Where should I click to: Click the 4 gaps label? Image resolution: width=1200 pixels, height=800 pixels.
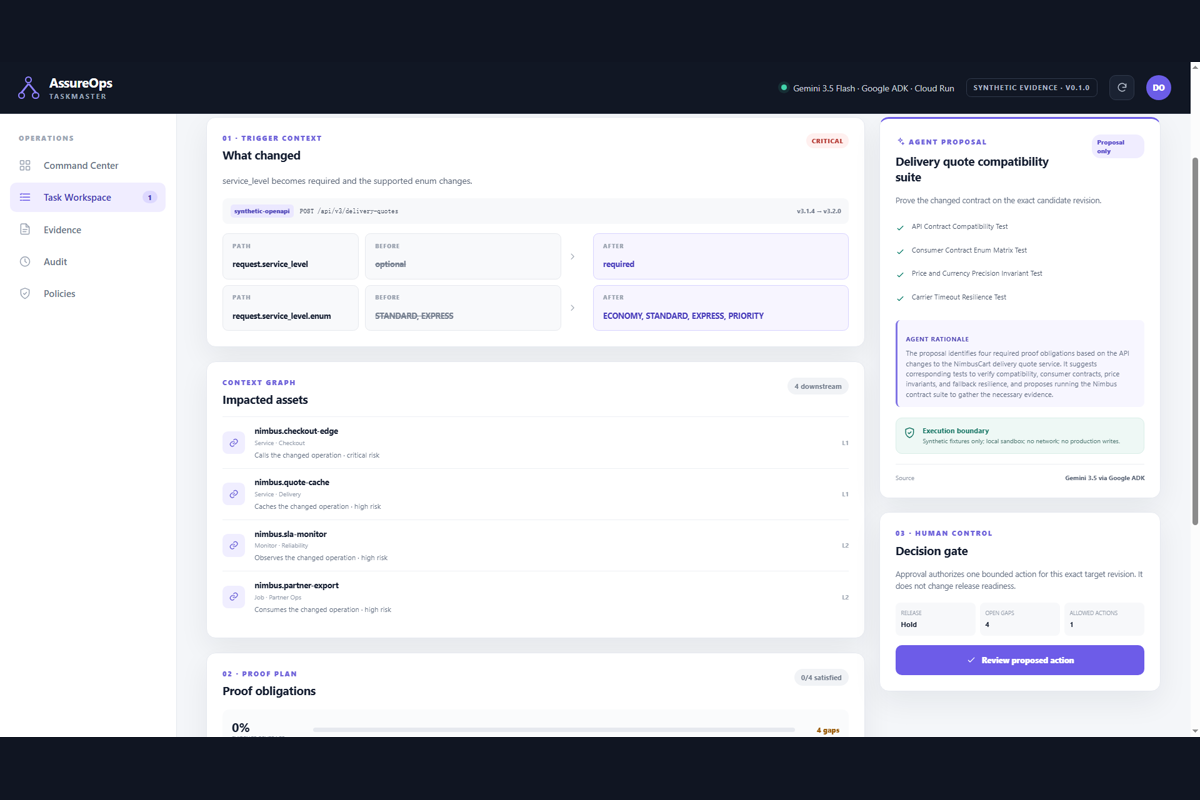coord(827,730)
